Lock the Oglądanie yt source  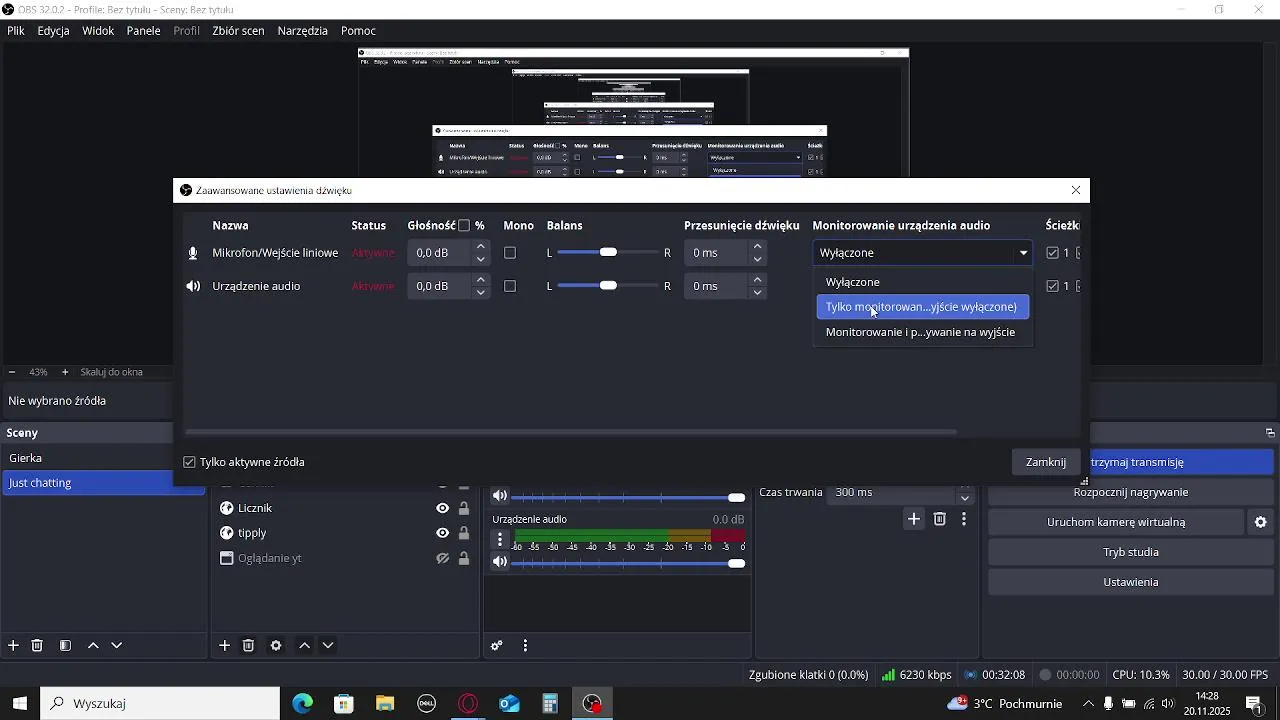tap(464, 558)
